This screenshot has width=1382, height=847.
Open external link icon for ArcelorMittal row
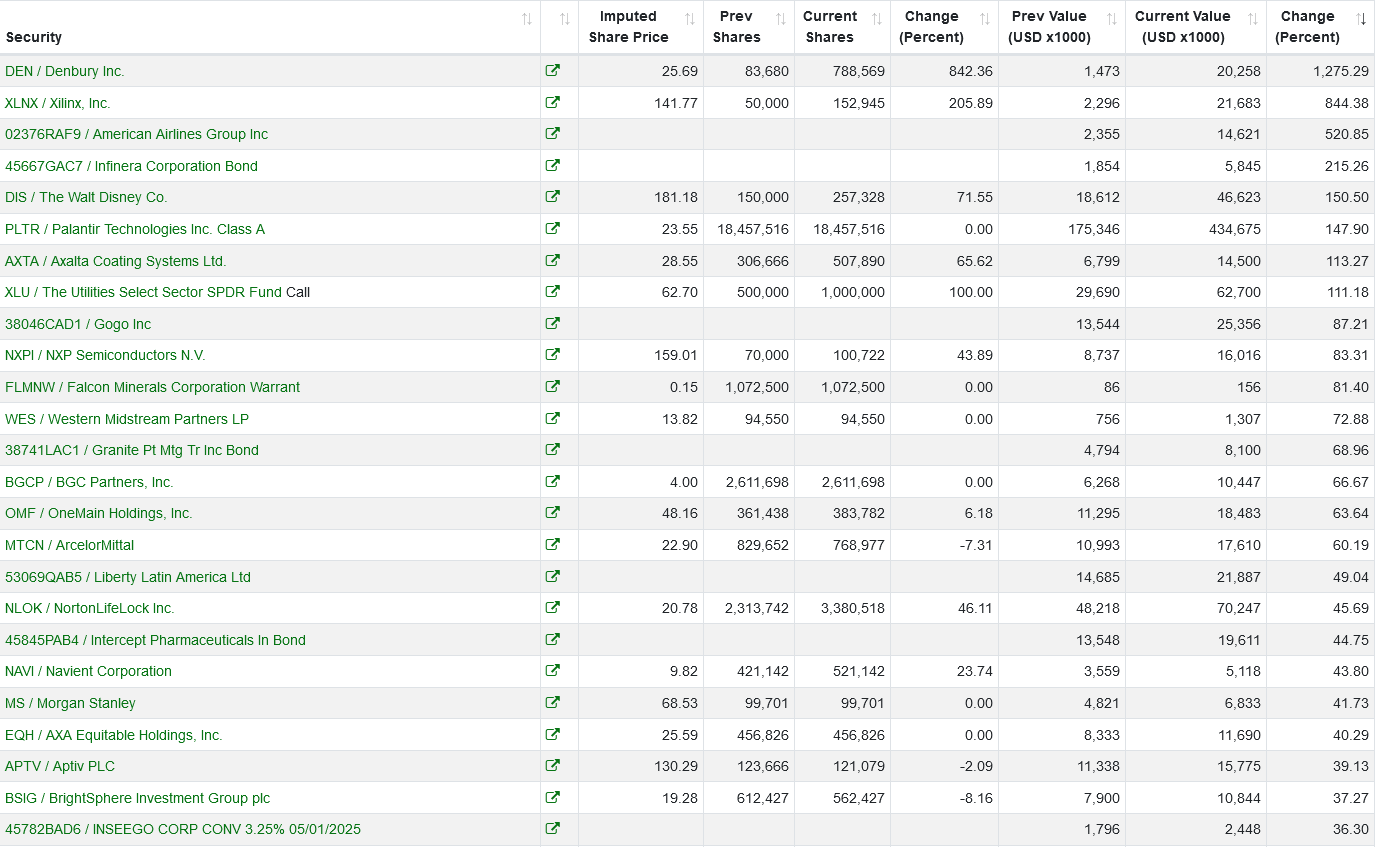[x=553, y=545]
